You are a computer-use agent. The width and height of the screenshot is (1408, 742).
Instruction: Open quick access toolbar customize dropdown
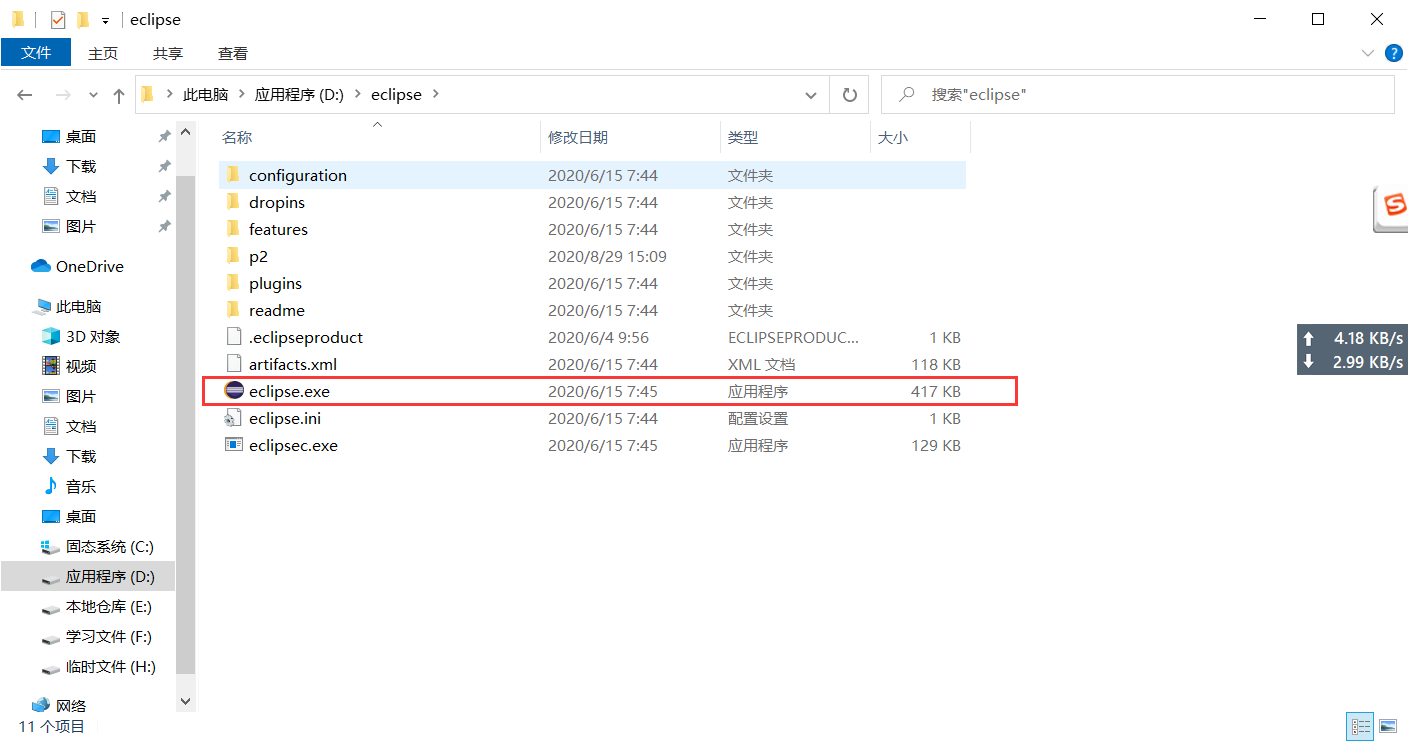click(106, 20)
